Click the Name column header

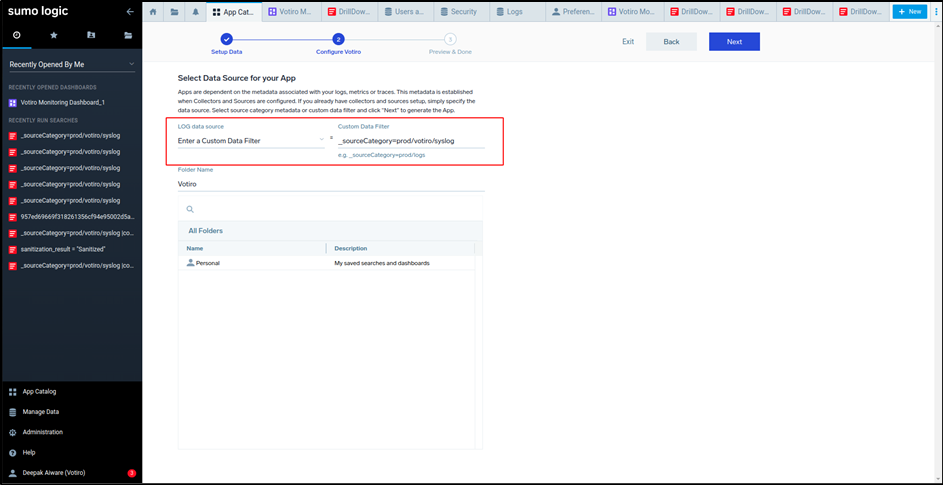click(x=194, y=249)
